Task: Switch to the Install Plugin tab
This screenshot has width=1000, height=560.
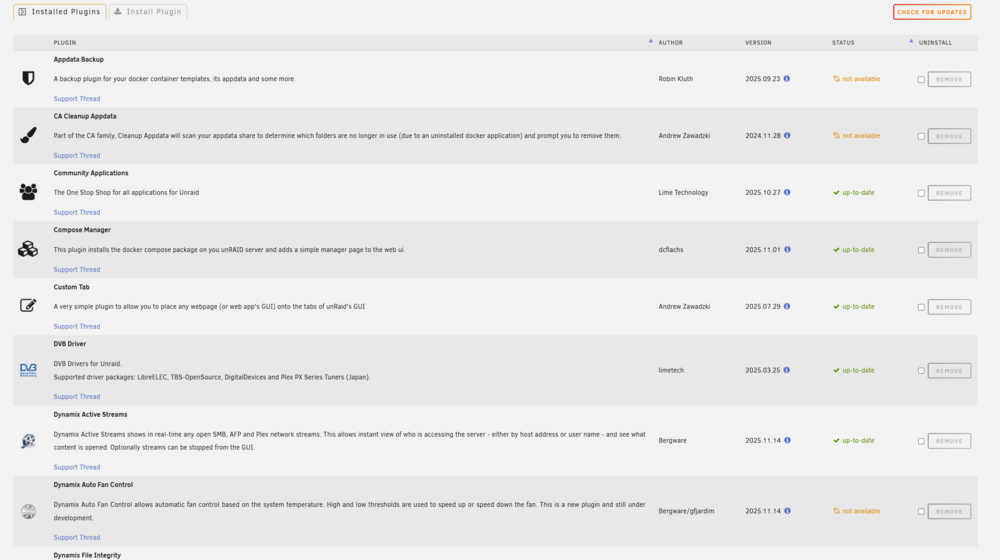Action: 148,11
